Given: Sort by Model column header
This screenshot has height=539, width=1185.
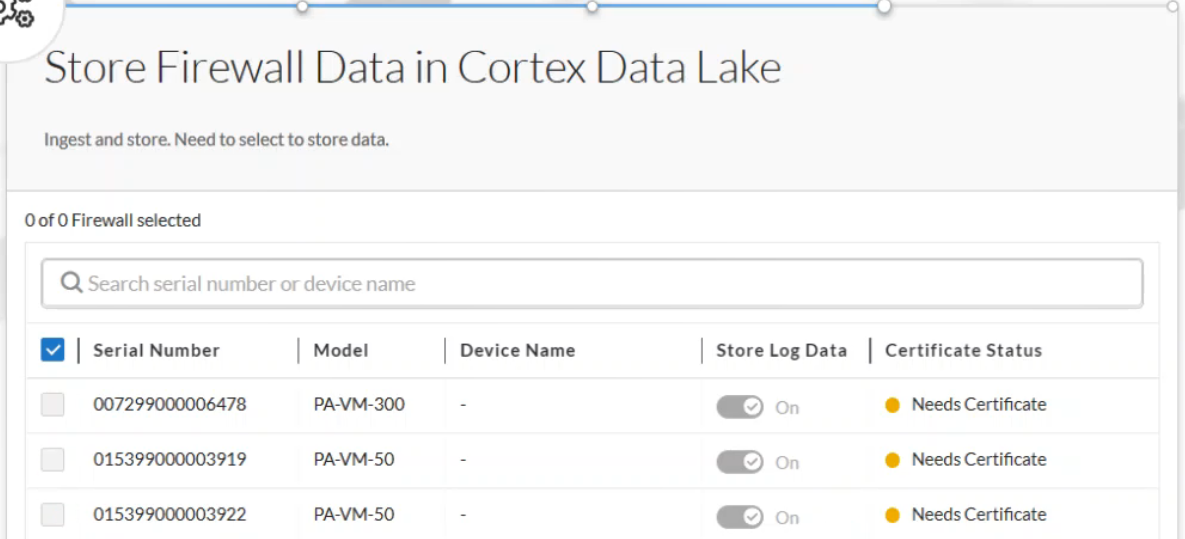Looking at the screenshot, I should [341, 350].
